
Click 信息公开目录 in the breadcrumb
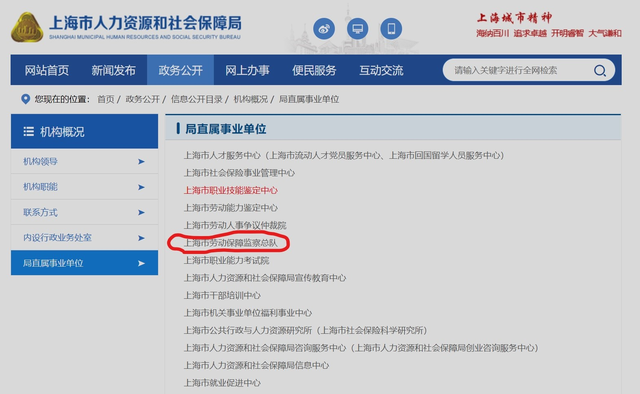(x=197, y=99)
